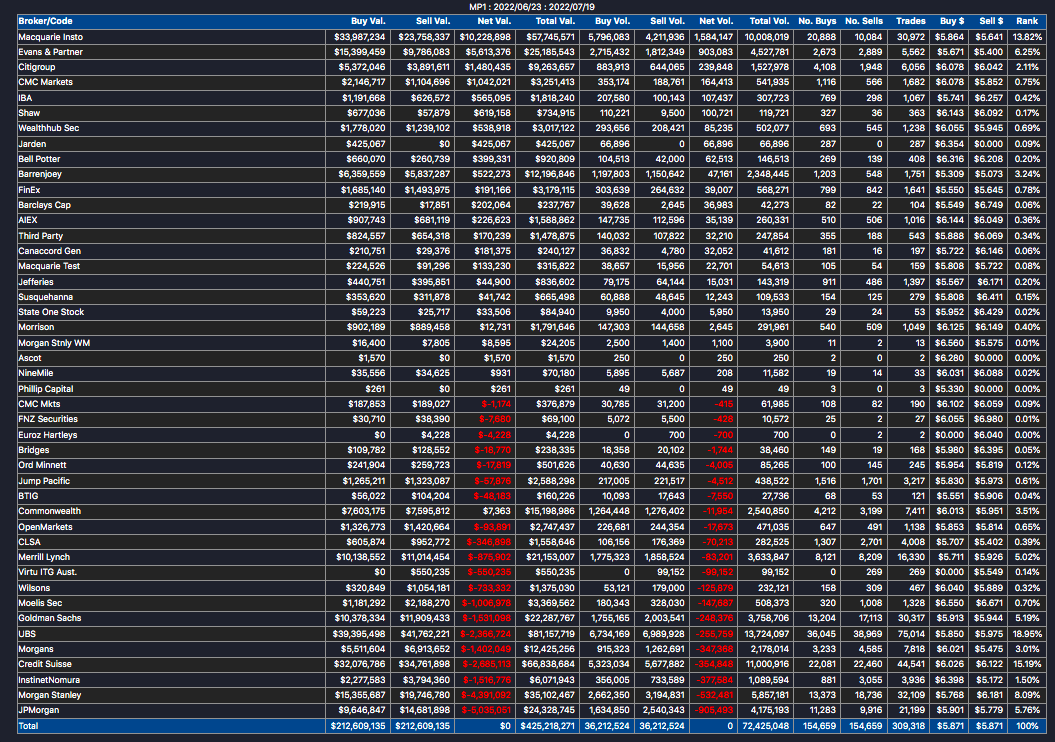Click the Barrenjoey broker name

(40, 174)
